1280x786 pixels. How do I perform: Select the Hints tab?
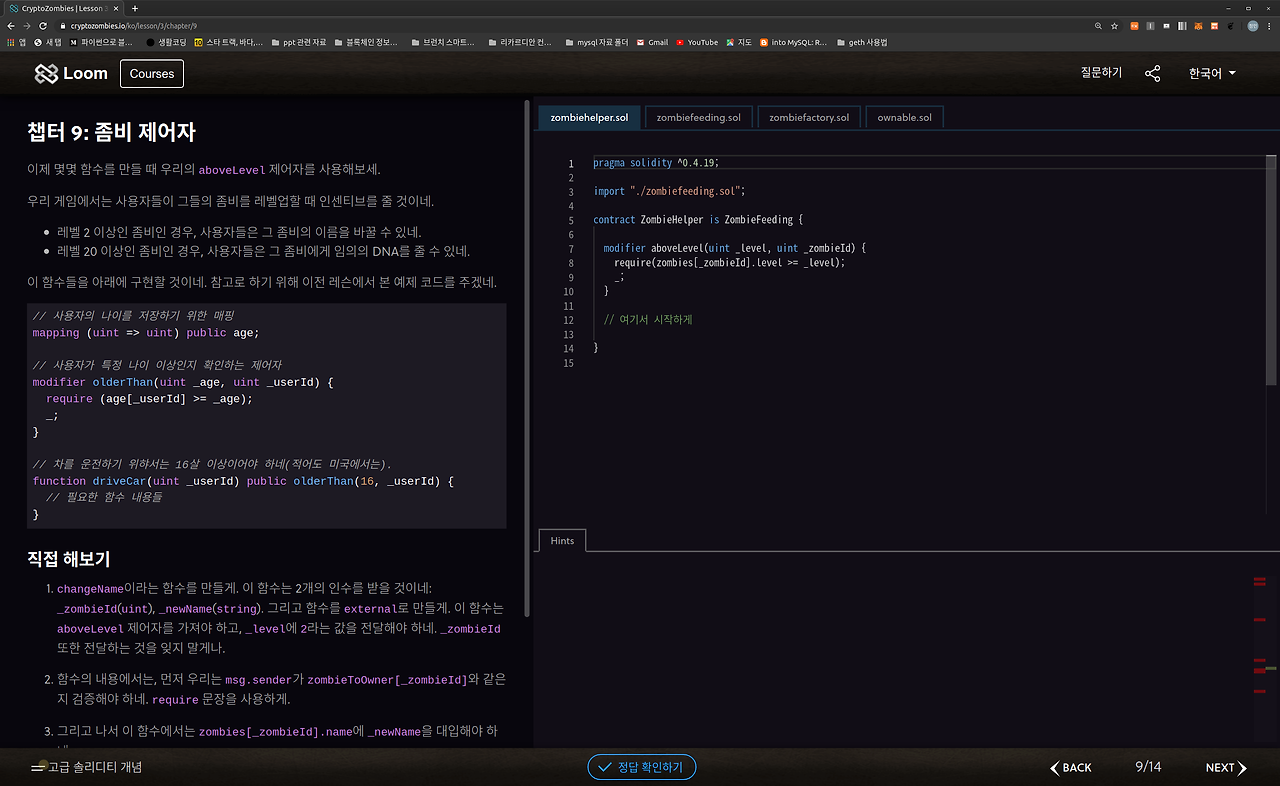562,540
